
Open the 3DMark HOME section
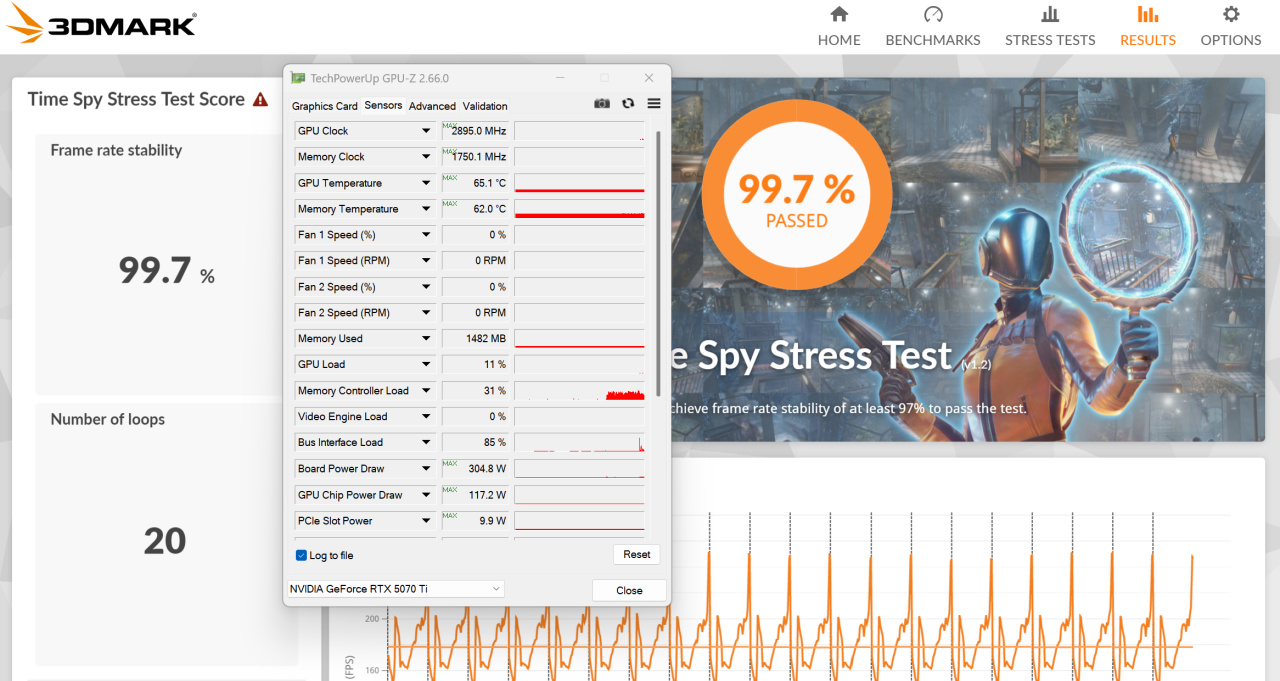[x=839, y=27]
